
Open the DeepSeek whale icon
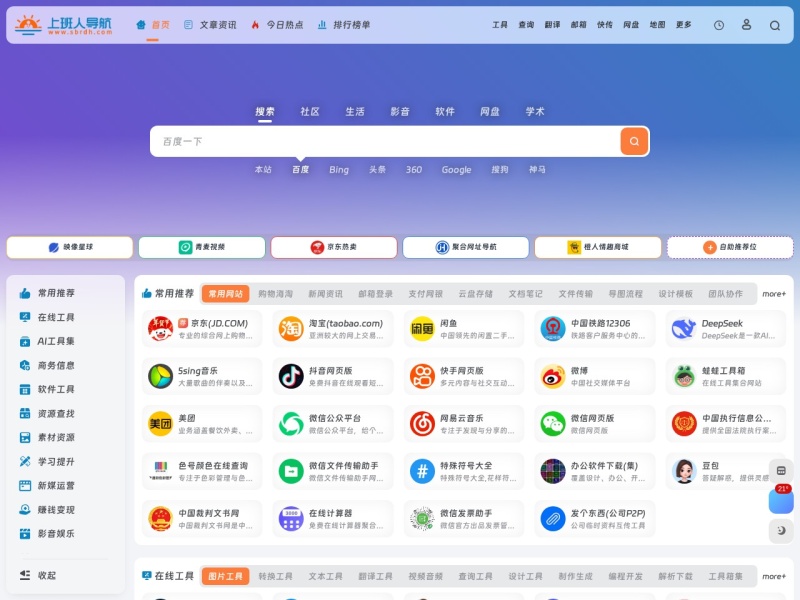[684, 329]
